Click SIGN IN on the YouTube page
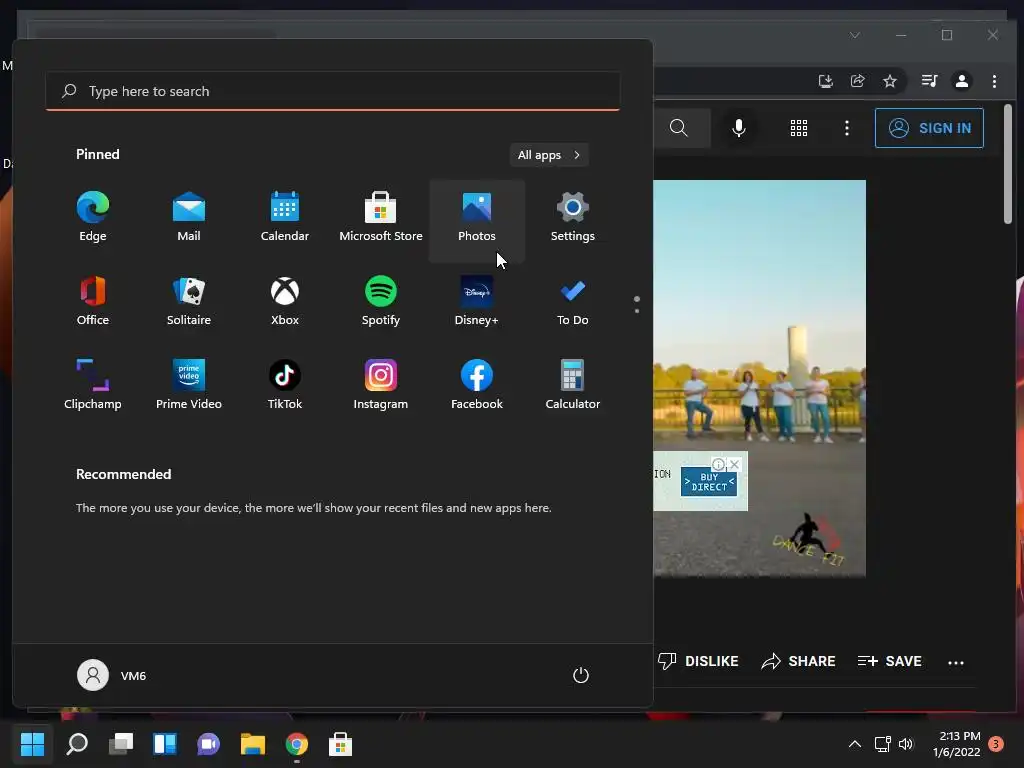The height and width of the screenshot is (768, 1024). [929, 128]
